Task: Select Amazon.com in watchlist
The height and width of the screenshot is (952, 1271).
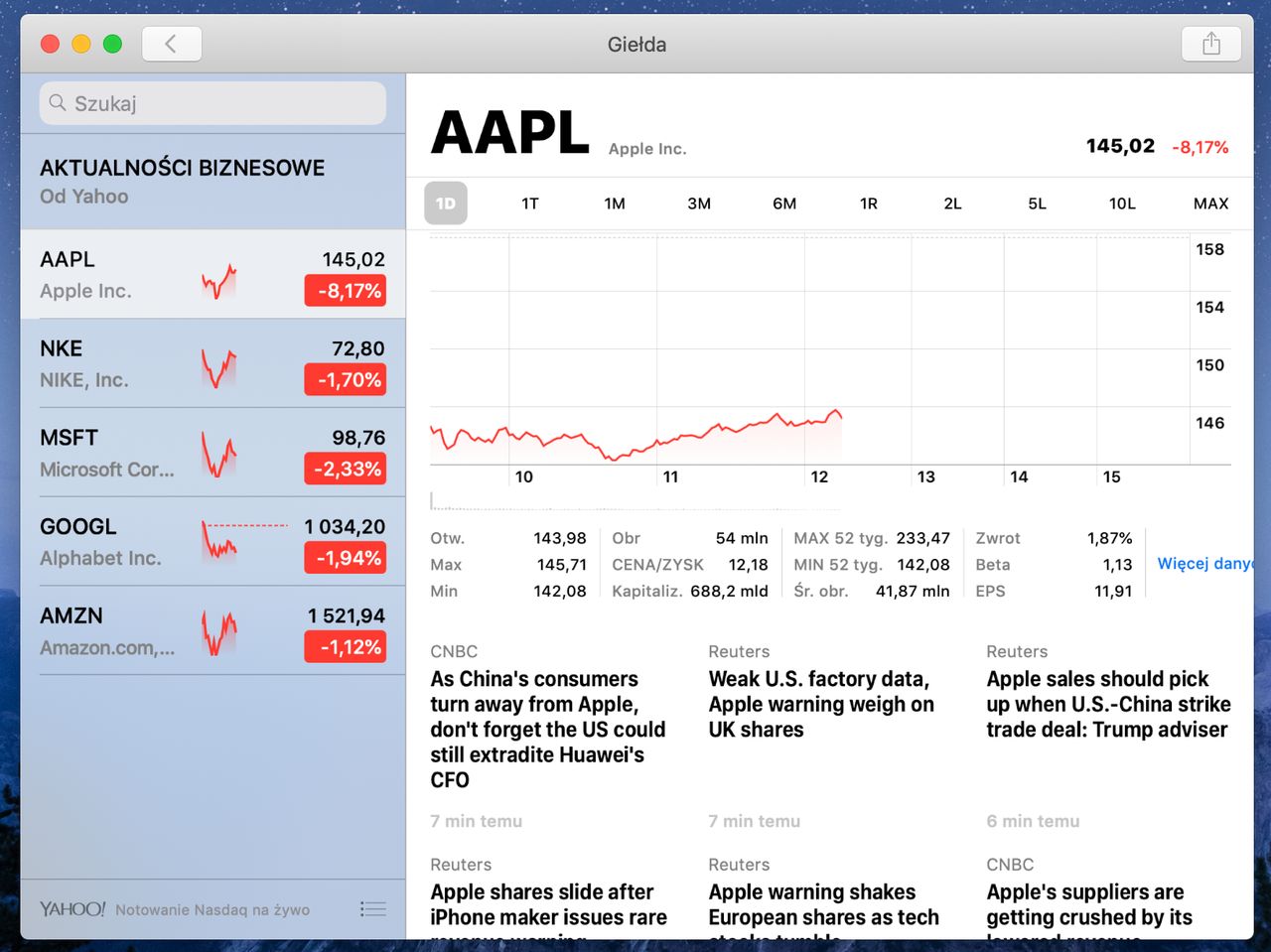Action: tap(212, 631)
